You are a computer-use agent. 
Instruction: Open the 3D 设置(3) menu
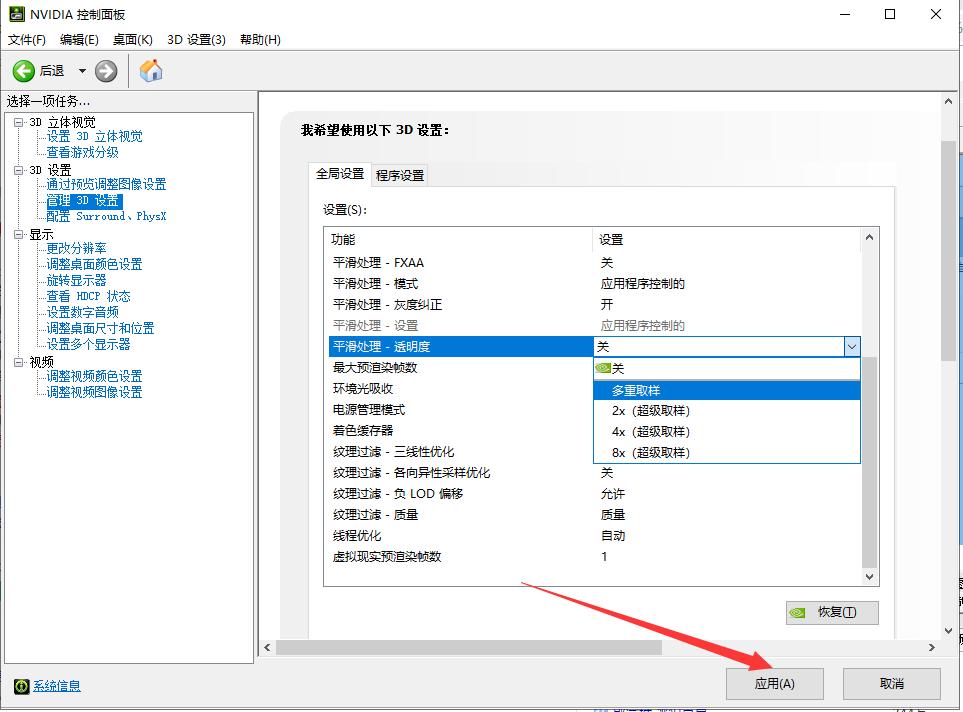197,40
